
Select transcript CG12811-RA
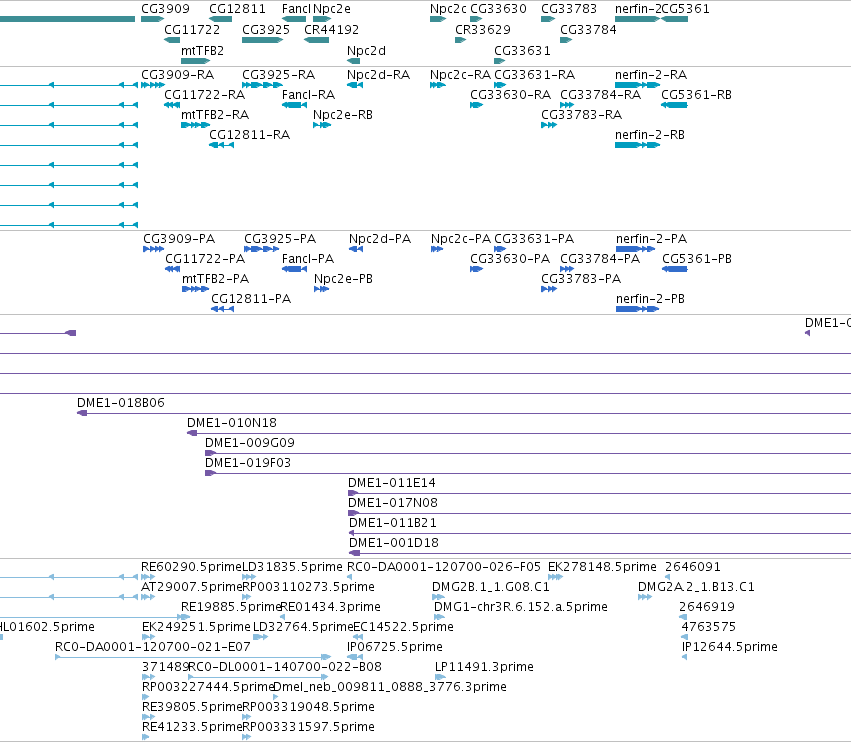pyautogui.click(x=221, y=145)
